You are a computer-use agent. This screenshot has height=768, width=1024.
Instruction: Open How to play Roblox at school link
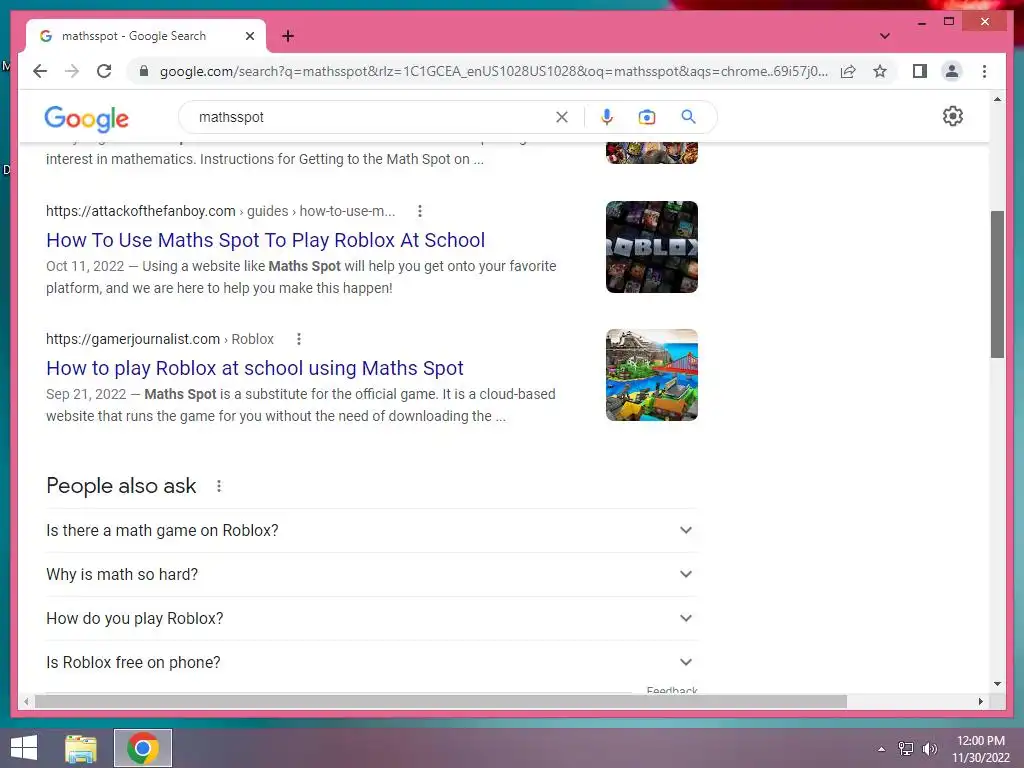click(255, 368)
